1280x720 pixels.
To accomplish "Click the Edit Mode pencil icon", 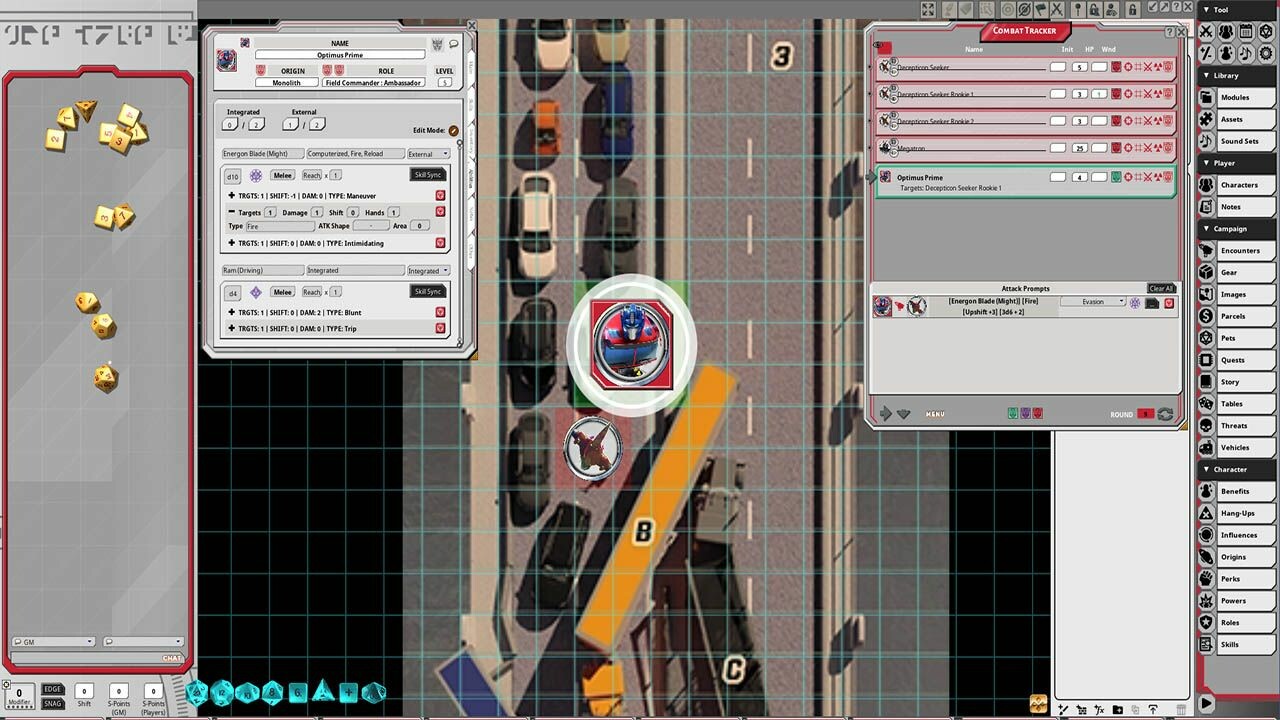I will (453, 131).
